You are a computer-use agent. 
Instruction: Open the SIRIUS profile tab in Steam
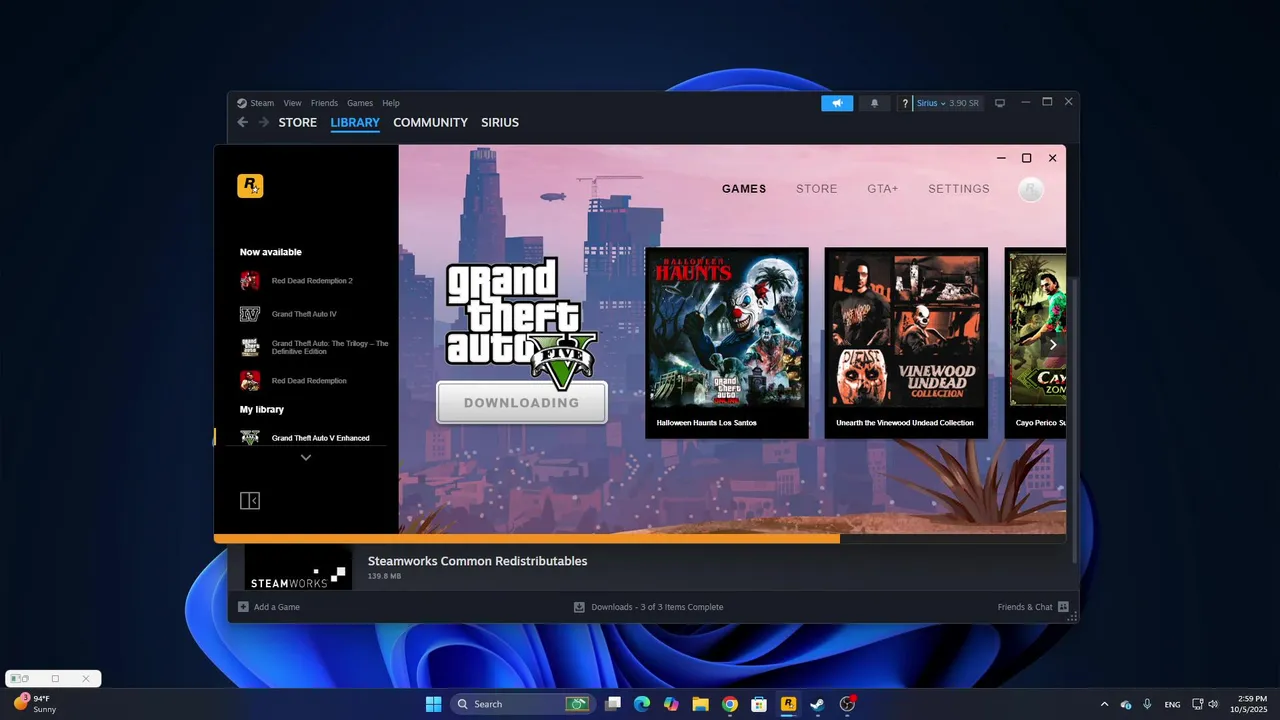(x=500, y=122)
